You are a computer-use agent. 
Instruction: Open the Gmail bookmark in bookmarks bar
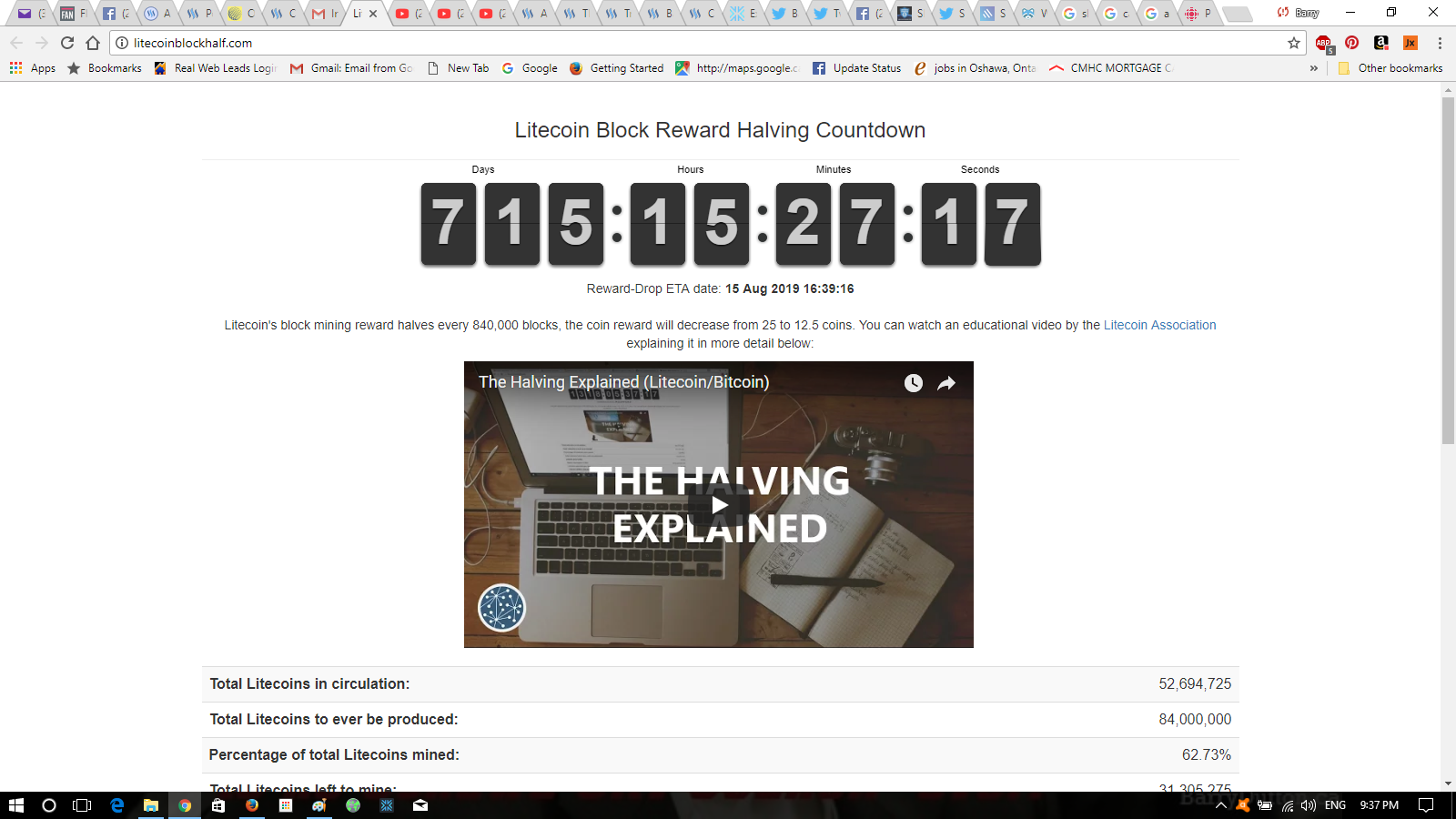tap(351, 68)
